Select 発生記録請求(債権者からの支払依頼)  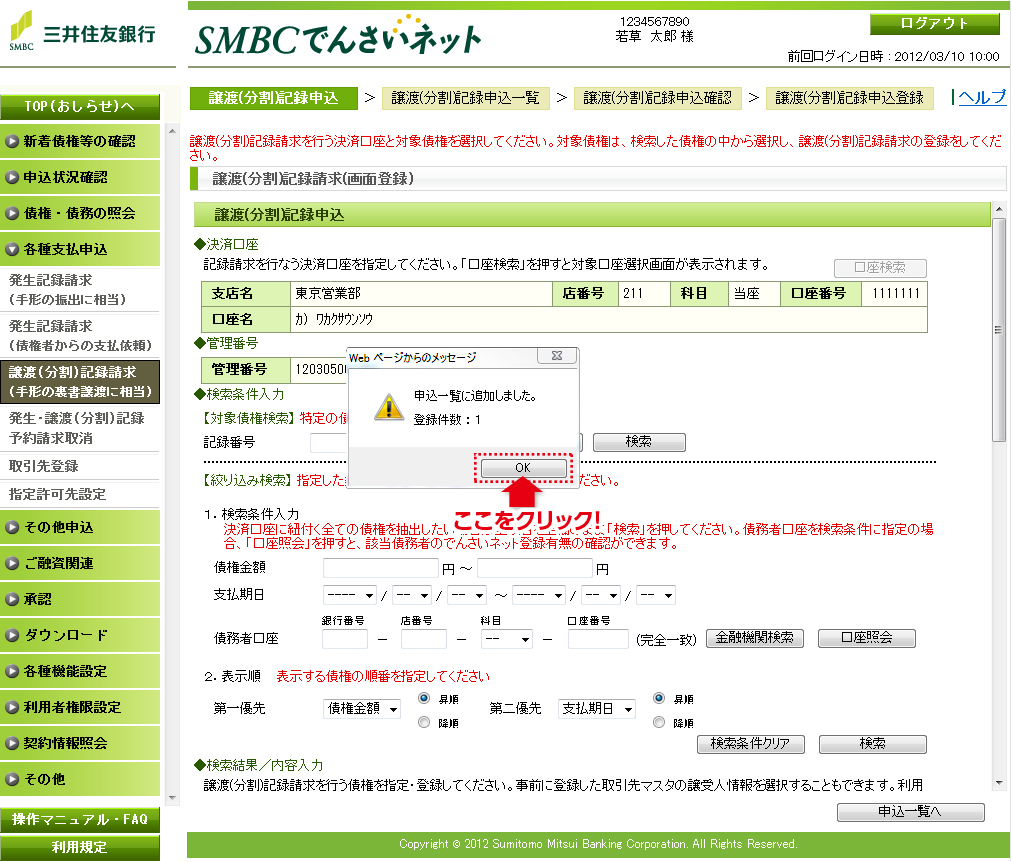(x=80, y=336)
